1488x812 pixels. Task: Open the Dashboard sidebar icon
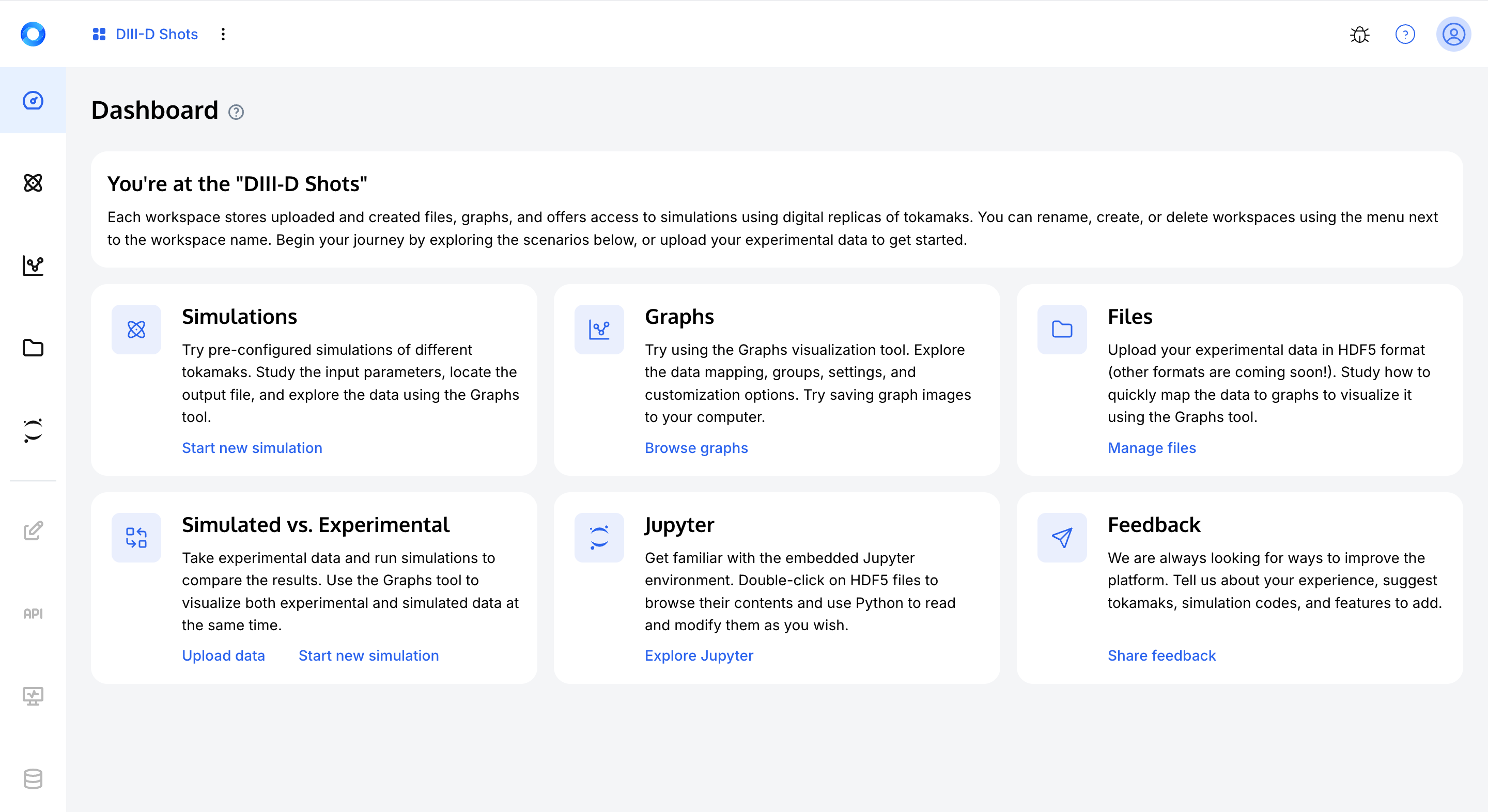tap(33, 101)
